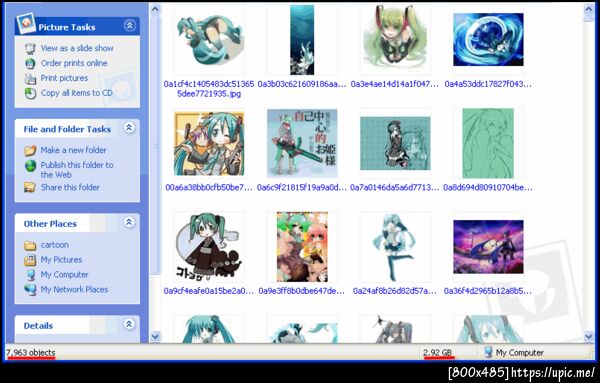Click the slide show icon
The width and height of the screenshot is (600, 383).
pyautogui.click(x=30, y=49)
